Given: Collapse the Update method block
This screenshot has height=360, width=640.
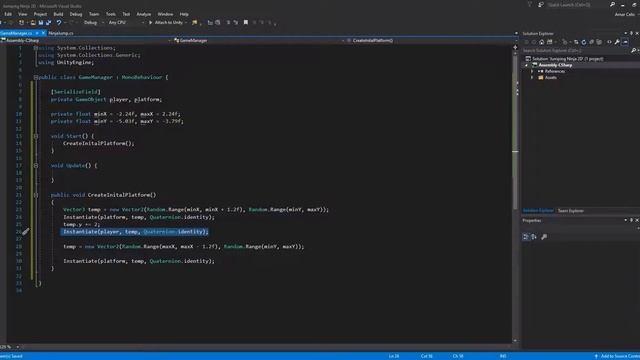Looking at the screenshot, I should click(x=36, y=165).
